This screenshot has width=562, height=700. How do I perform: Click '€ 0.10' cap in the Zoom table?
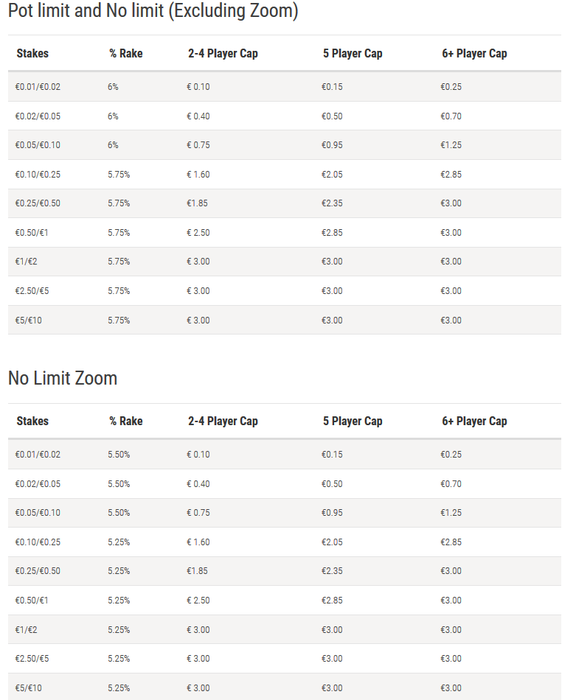click(x=198, y=454)
